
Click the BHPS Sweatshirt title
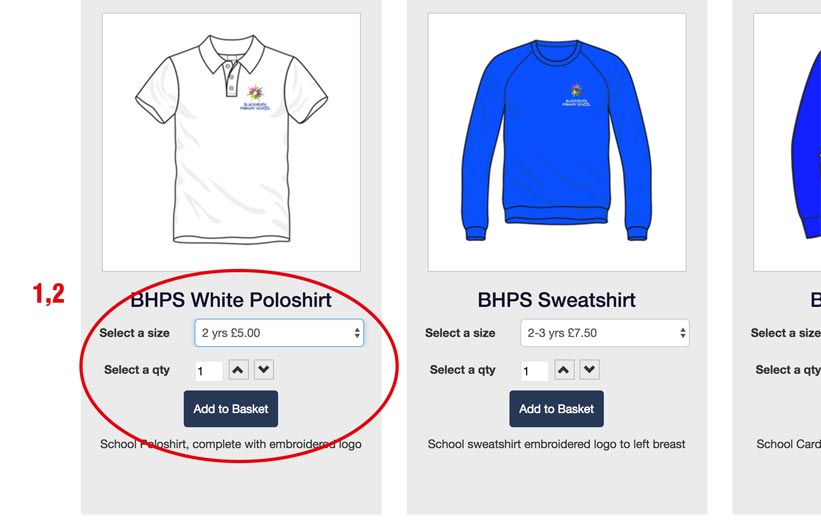[x=557, y=300]
